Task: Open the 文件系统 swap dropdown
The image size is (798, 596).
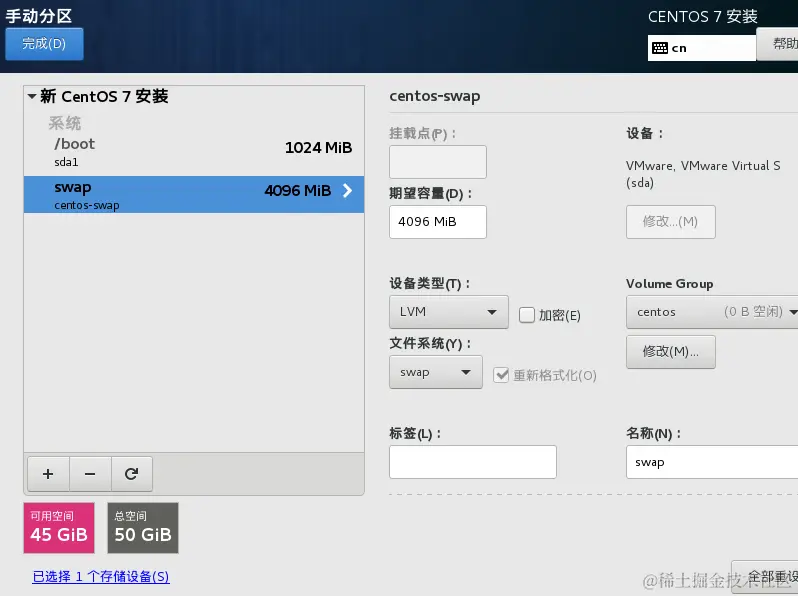Action: [x=436, y=372]
